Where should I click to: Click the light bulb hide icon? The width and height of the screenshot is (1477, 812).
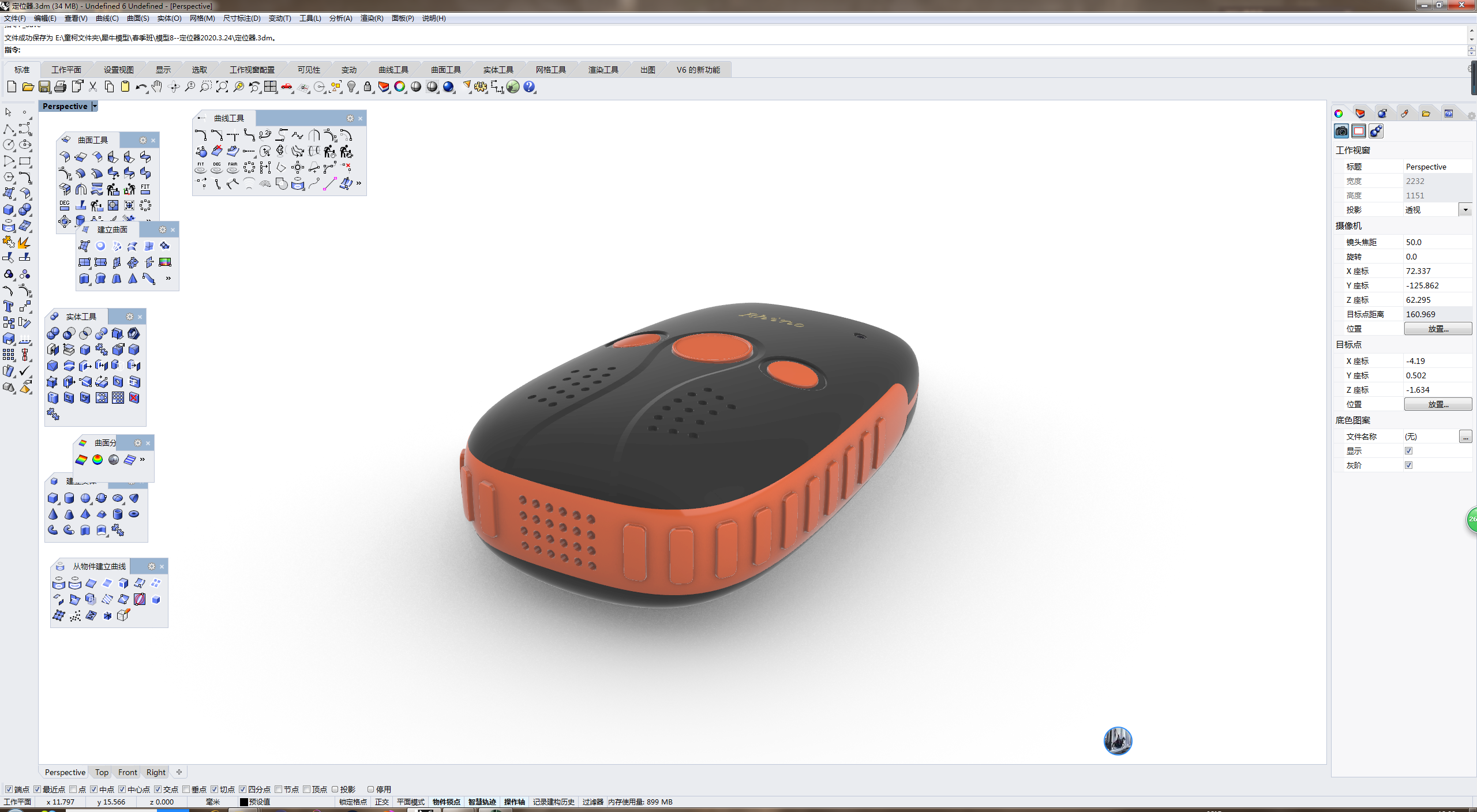pyautogui.click(x=351, y=87)
